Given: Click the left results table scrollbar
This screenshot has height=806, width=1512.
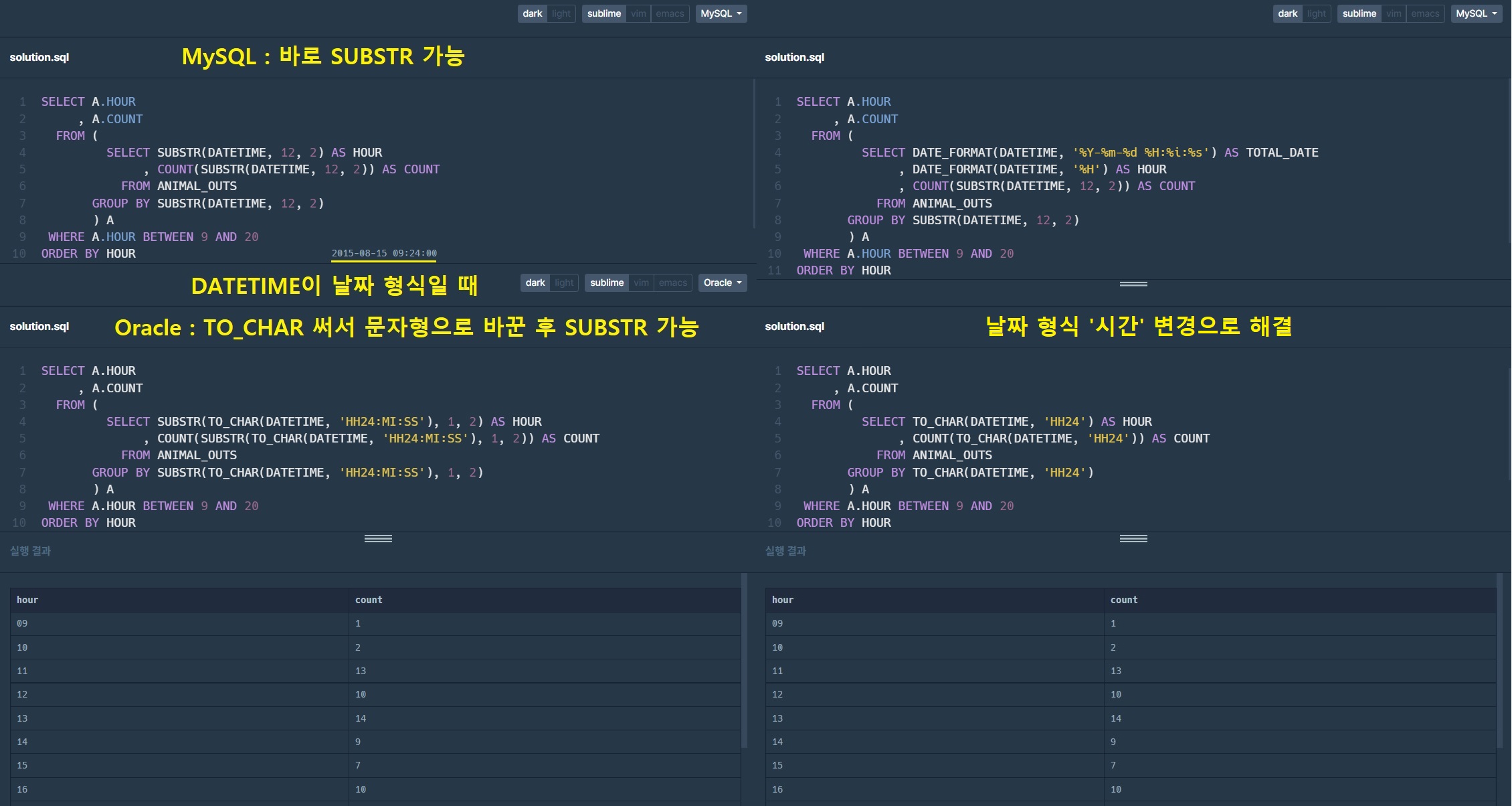Looking at the screenshot, I should click(744, 659).
